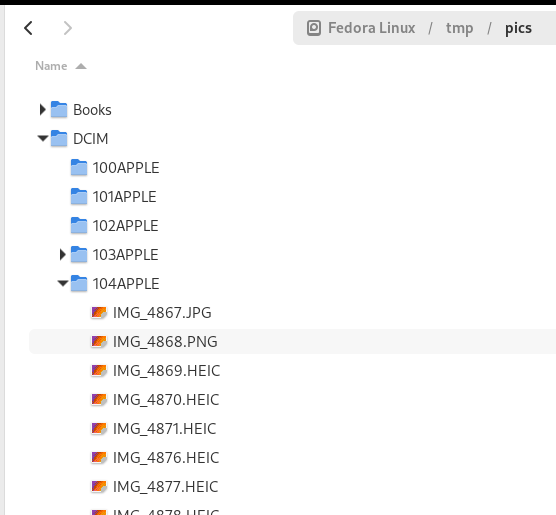556x515 pixels.
Task: Click the IMG_4868.PNG image icon
Action: [99, 342]
